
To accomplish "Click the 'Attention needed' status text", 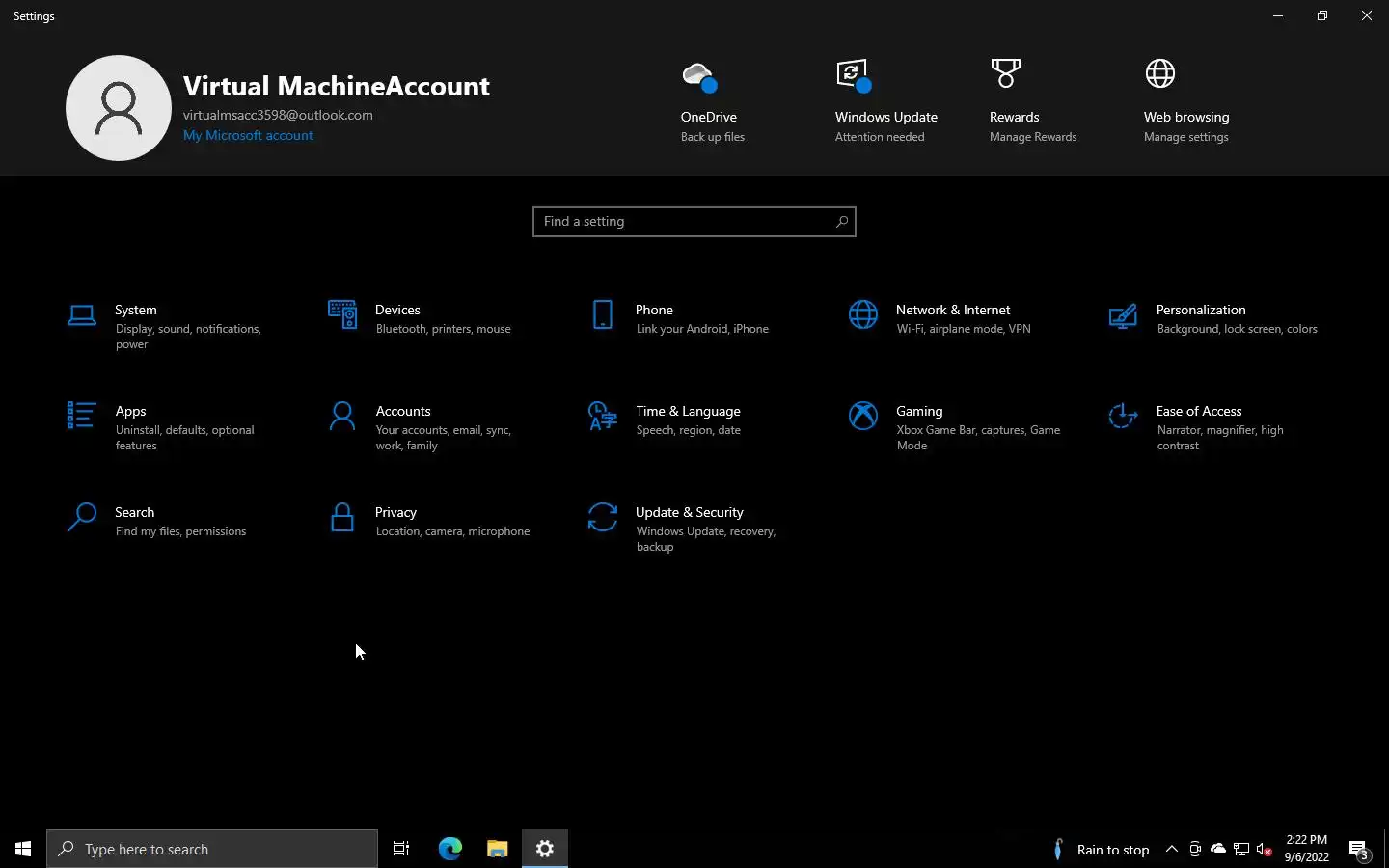I will click(880, 137).
